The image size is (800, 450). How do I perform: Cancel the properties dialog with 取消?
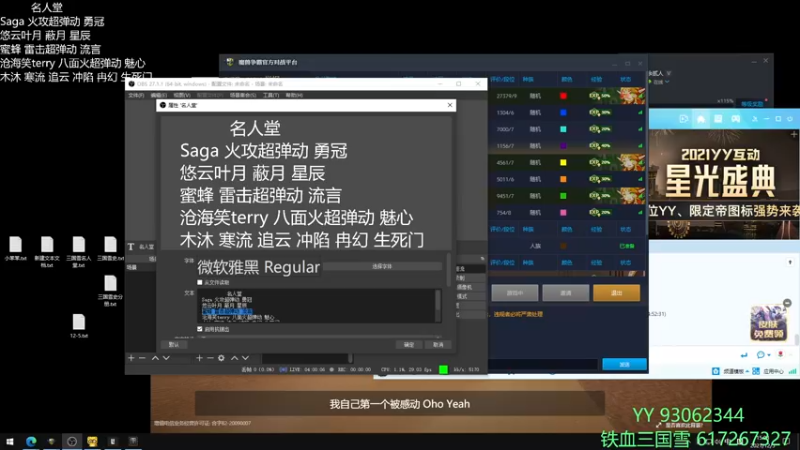coord(438,345)
